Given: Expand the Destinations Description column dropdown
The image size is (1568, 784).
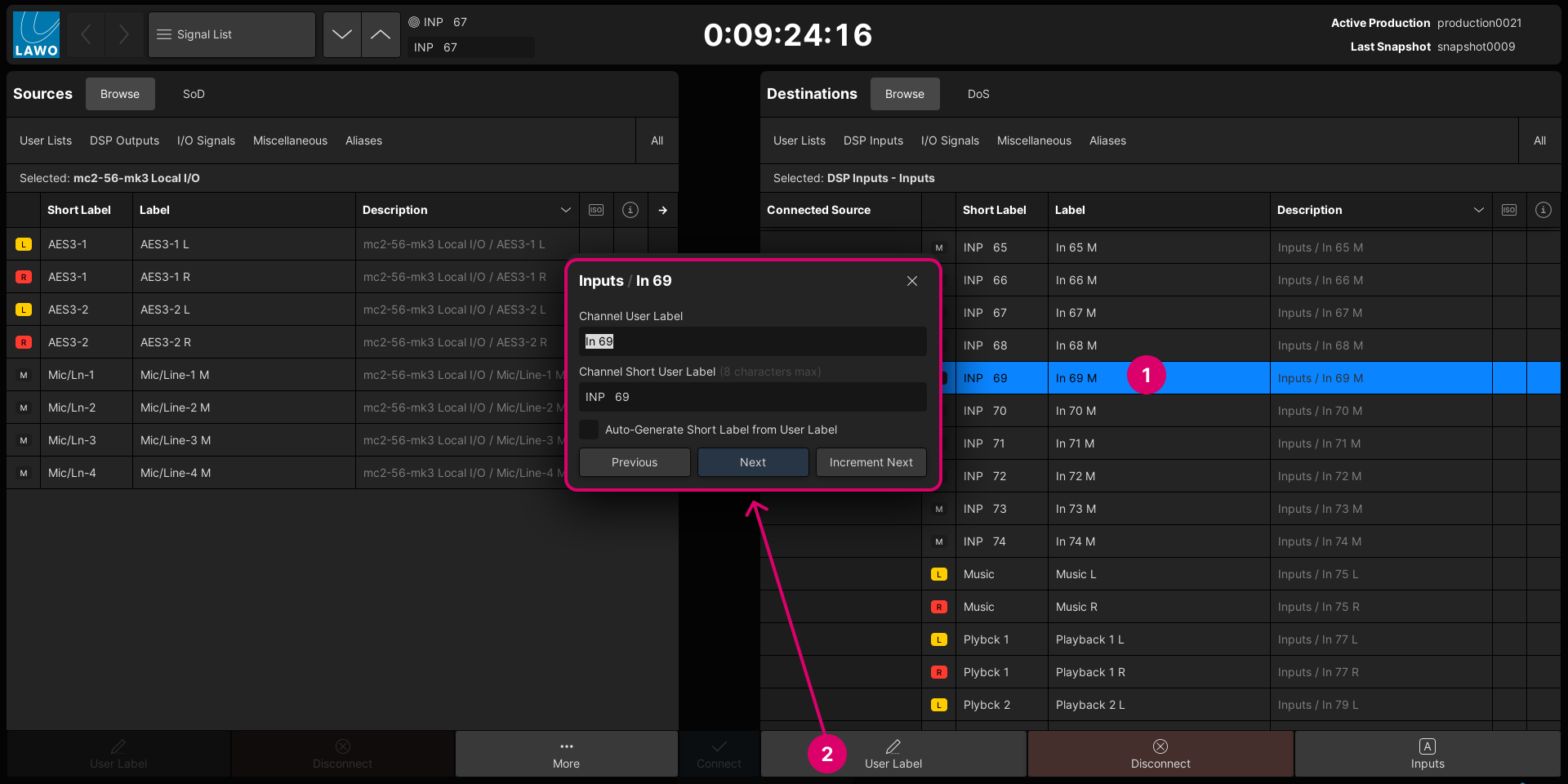Looking at the screenshot, I should pos(1478,210).
